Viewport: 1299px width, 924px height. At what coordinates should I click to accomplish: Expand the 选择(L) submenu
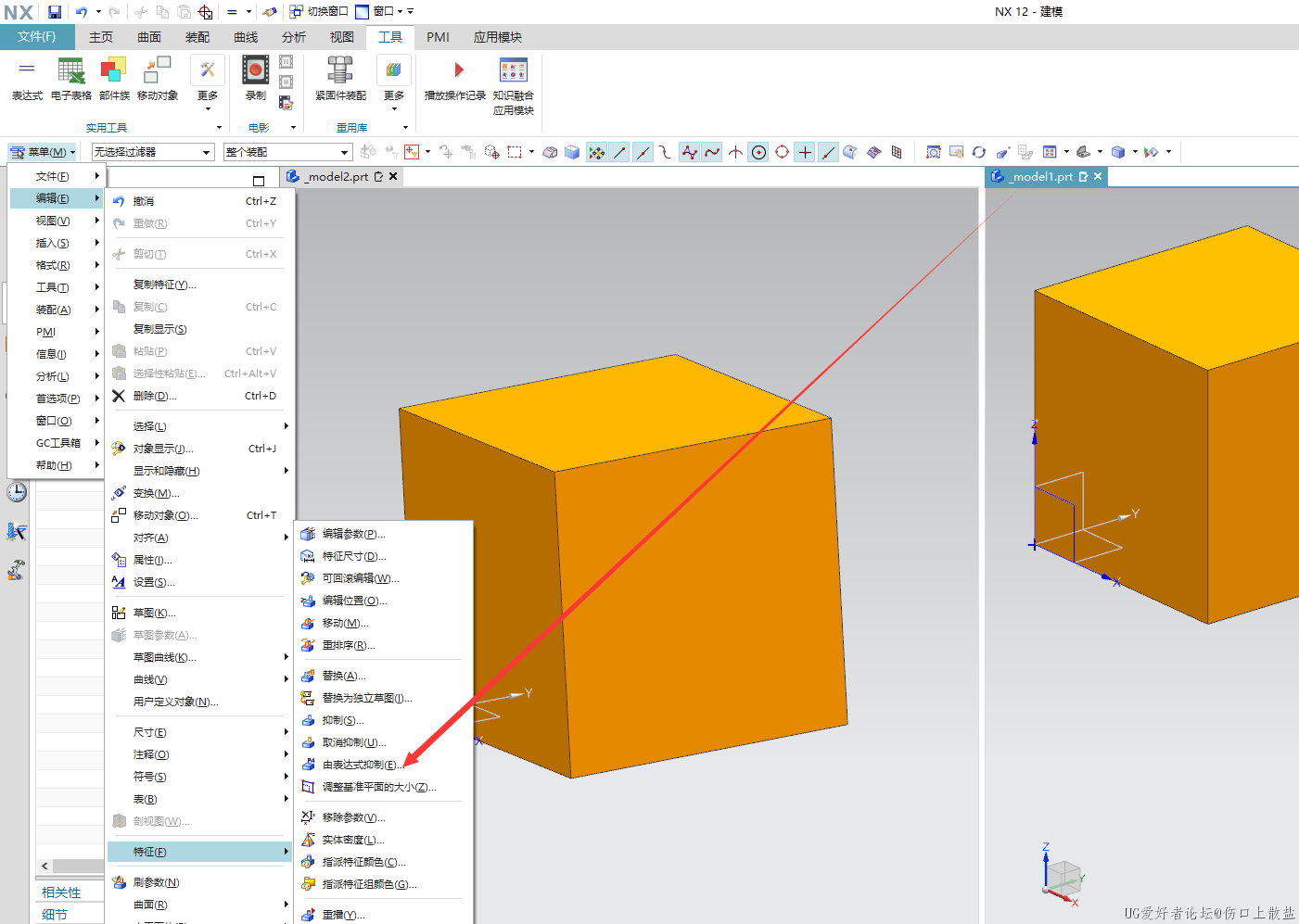pos(199,426)
